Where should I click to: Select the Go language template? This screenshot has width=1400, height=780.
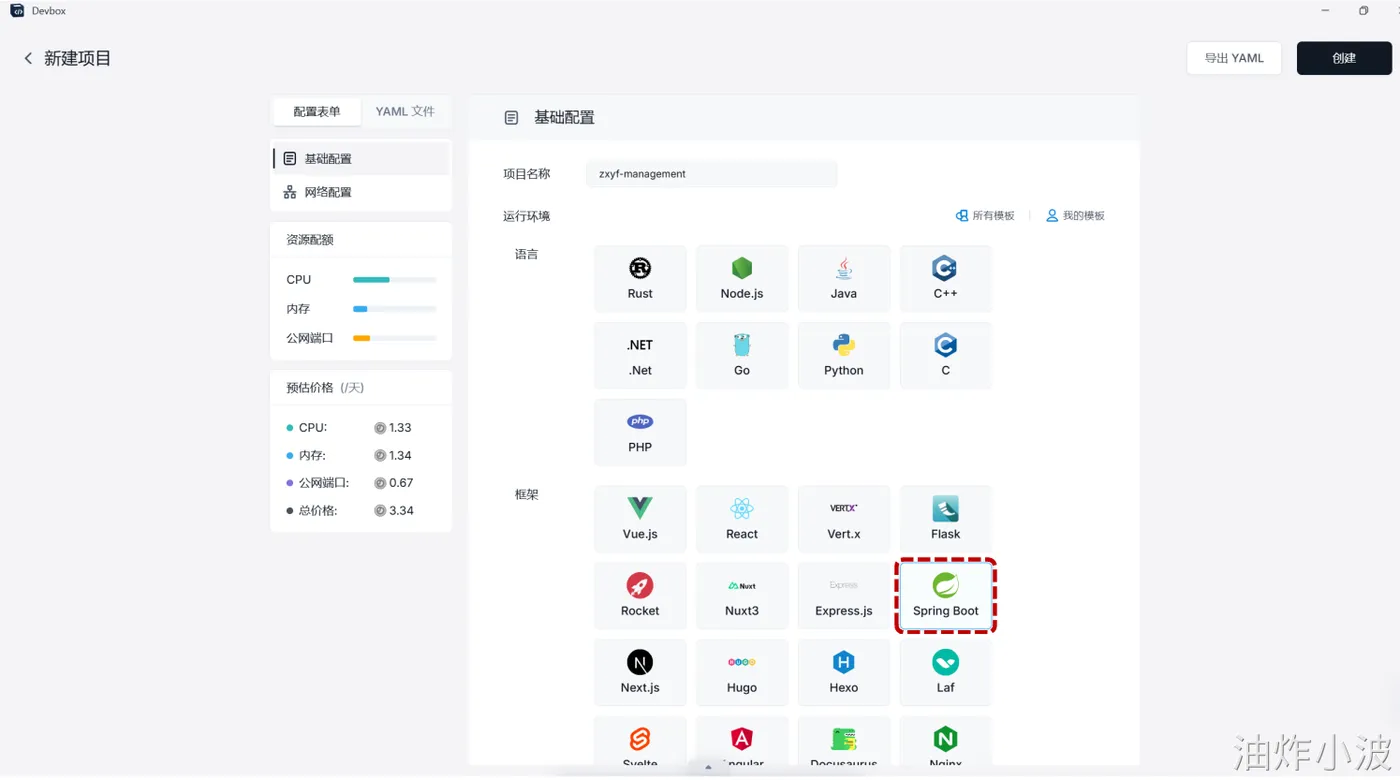pos(742,356)
